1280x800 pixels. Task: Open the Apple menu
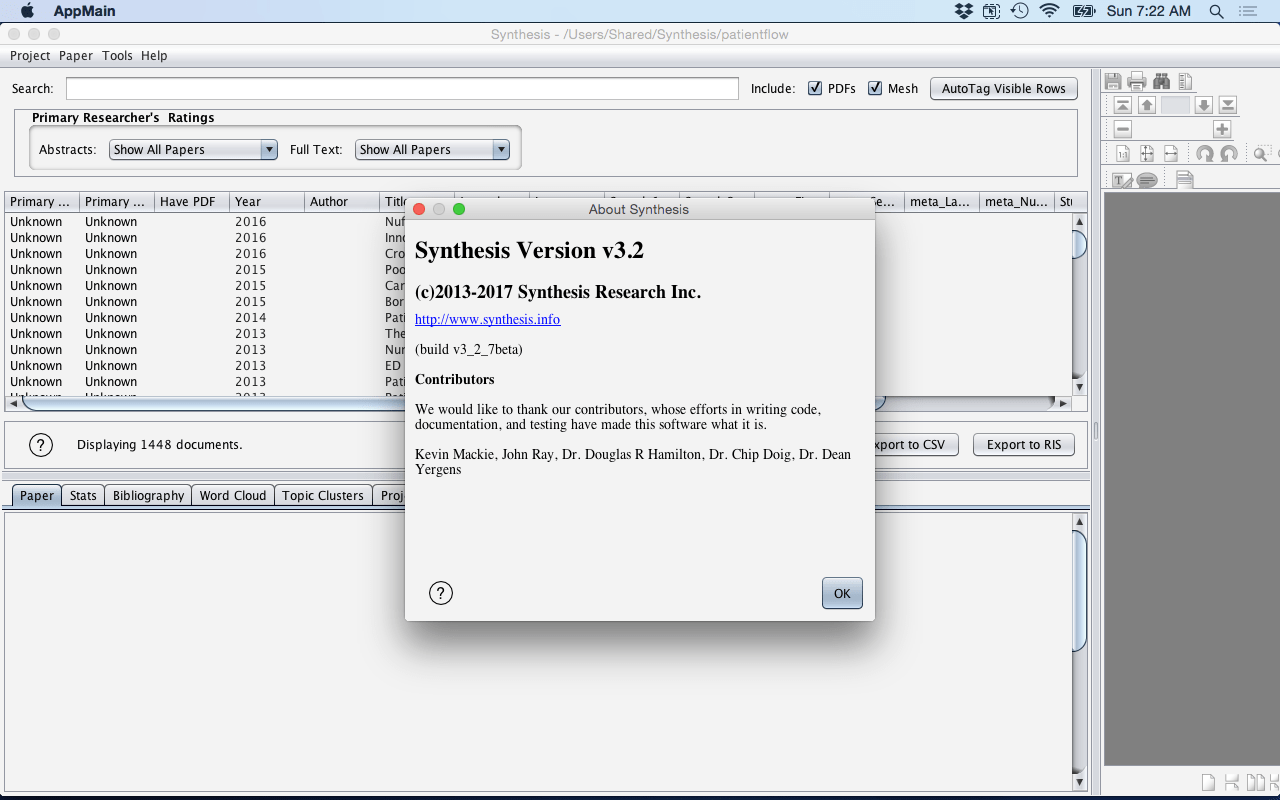click(27, 11)
